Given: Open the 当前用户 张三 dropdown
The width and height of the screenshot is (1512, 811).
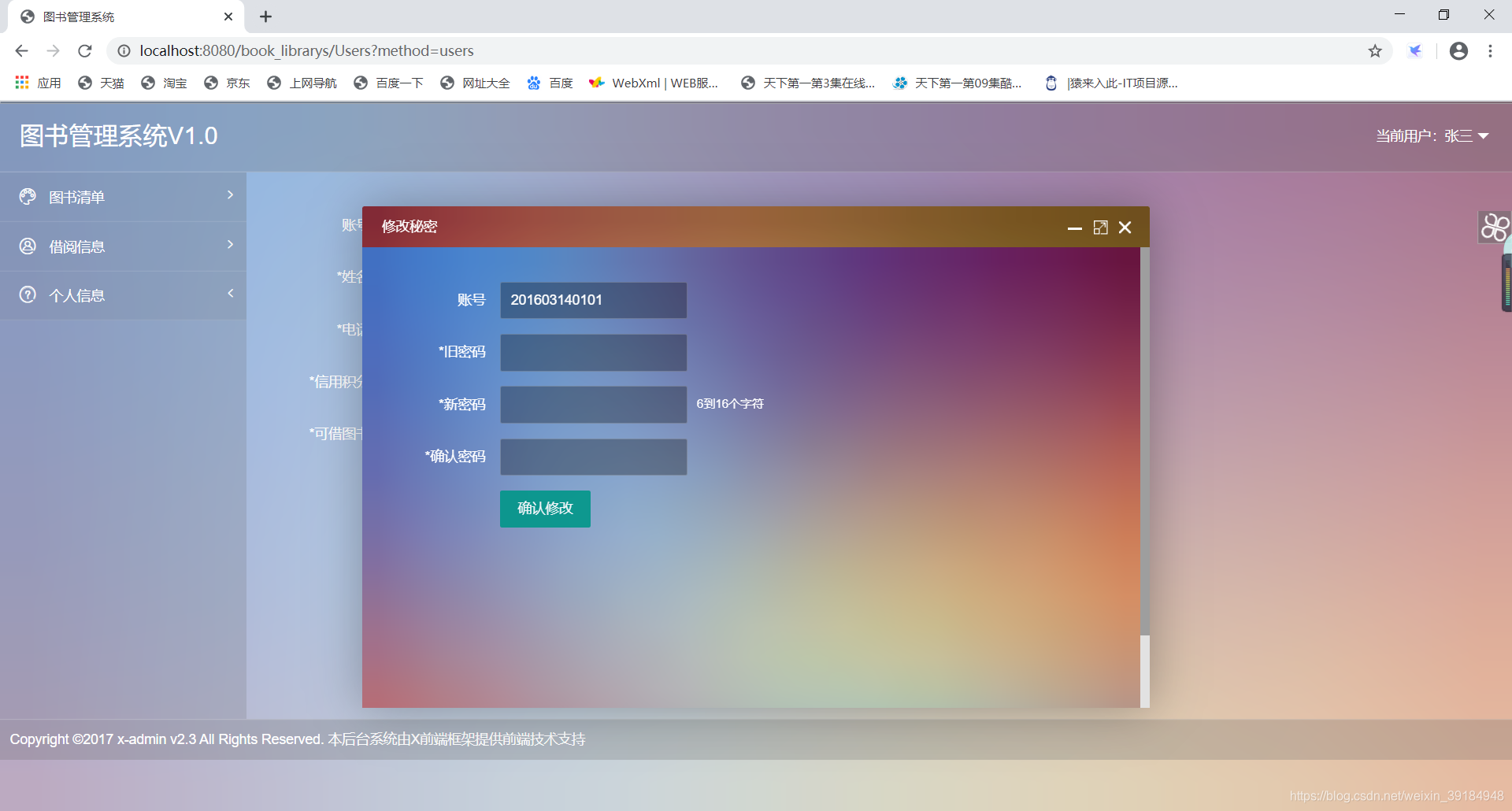Looking at the screenshot, I should point(1432,136).
